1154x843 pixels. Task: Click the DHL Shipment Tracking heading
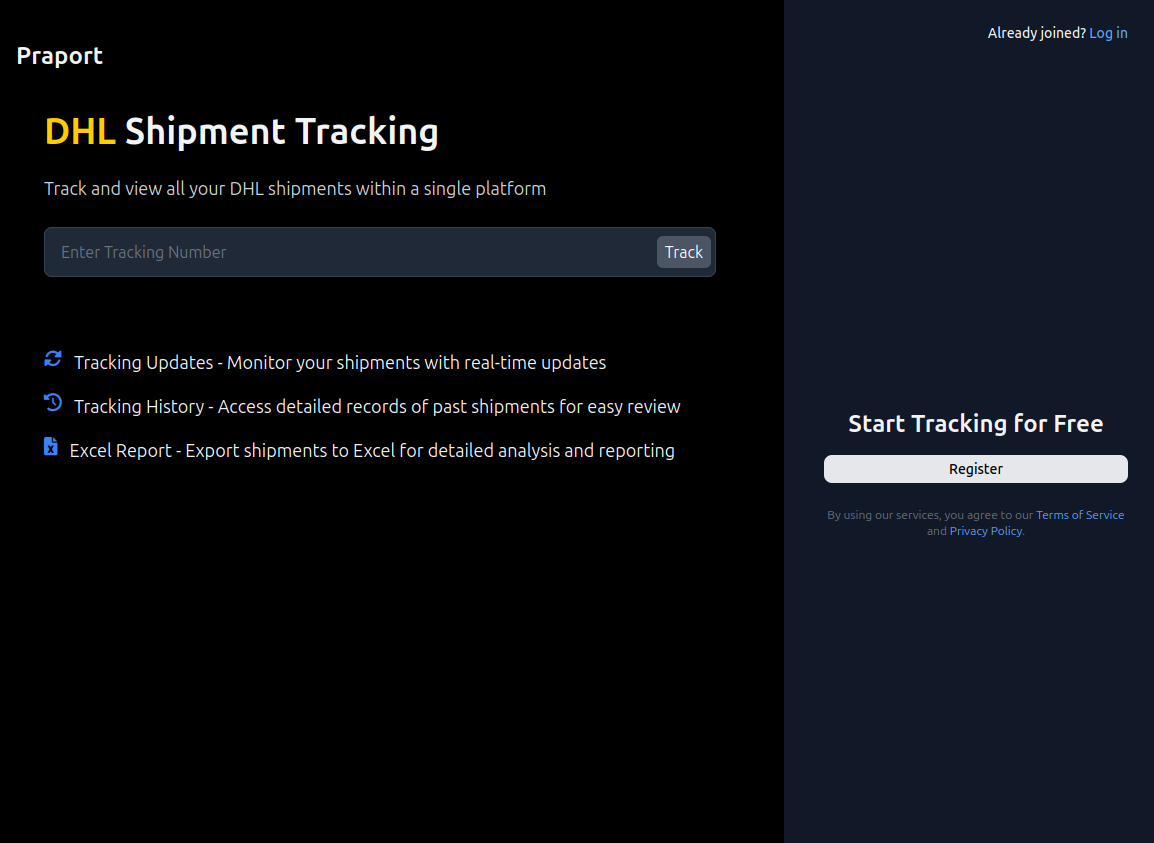pyautogui.click(x=242, y=131)
